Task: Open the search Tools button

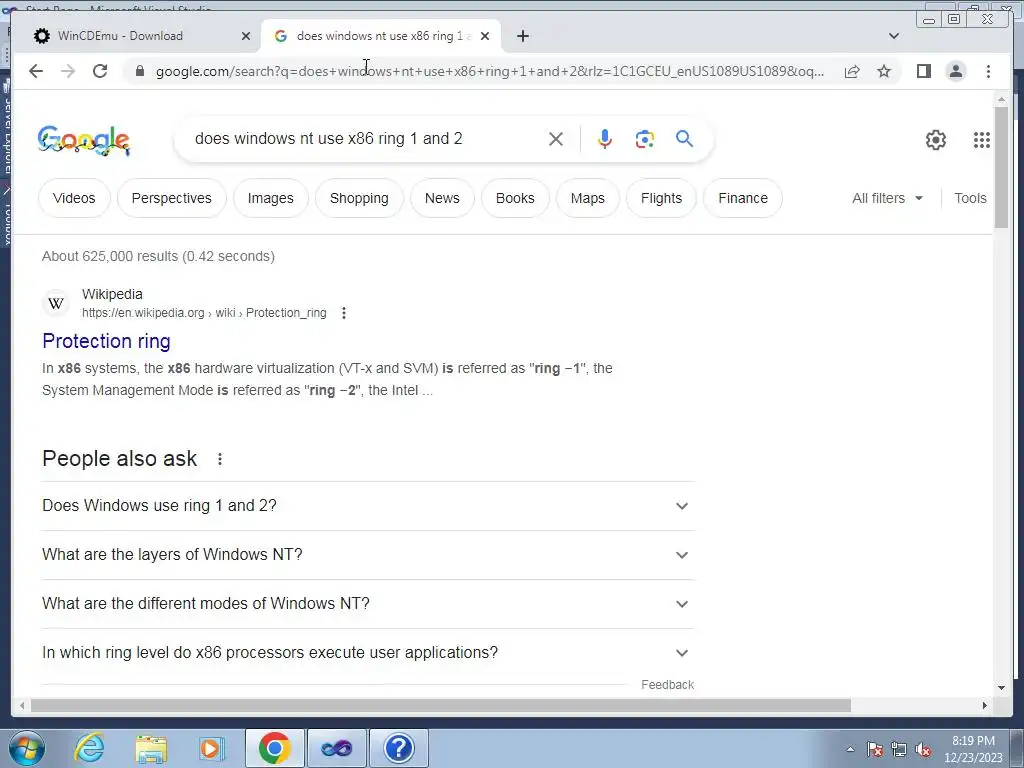Action: click(x=970, y=198)
